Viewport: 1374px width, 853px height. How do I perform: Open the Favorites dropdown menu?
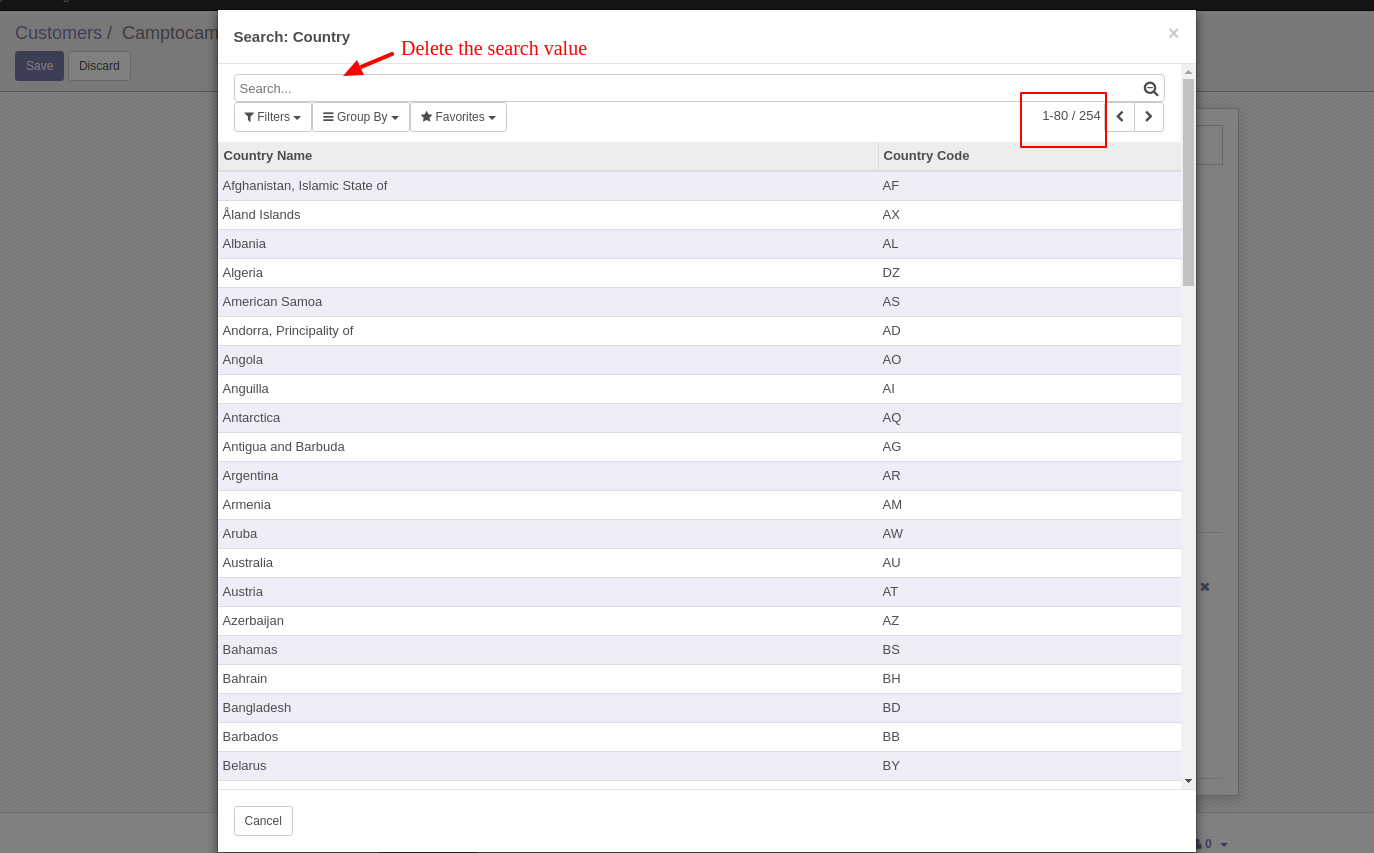(x=458, y=117)
